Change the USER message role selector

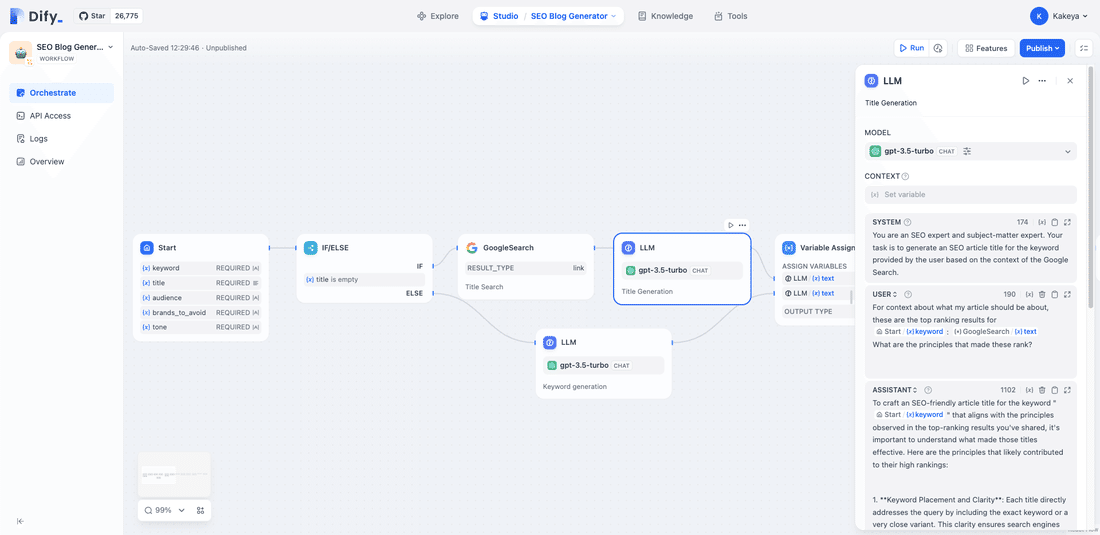coord(885,294)
